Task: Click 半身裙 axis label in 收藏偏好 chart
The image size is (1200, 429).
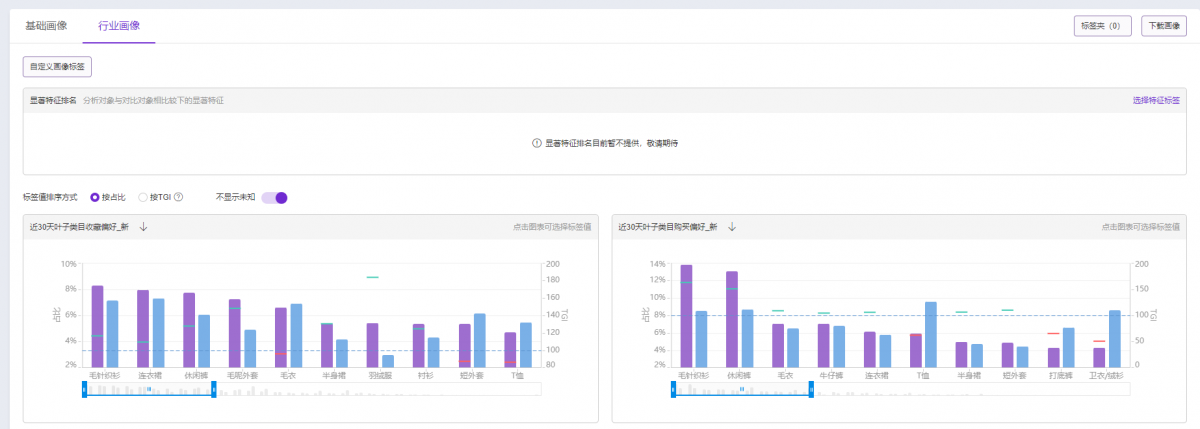Action: pyautogui.click(x=334, y=376)
